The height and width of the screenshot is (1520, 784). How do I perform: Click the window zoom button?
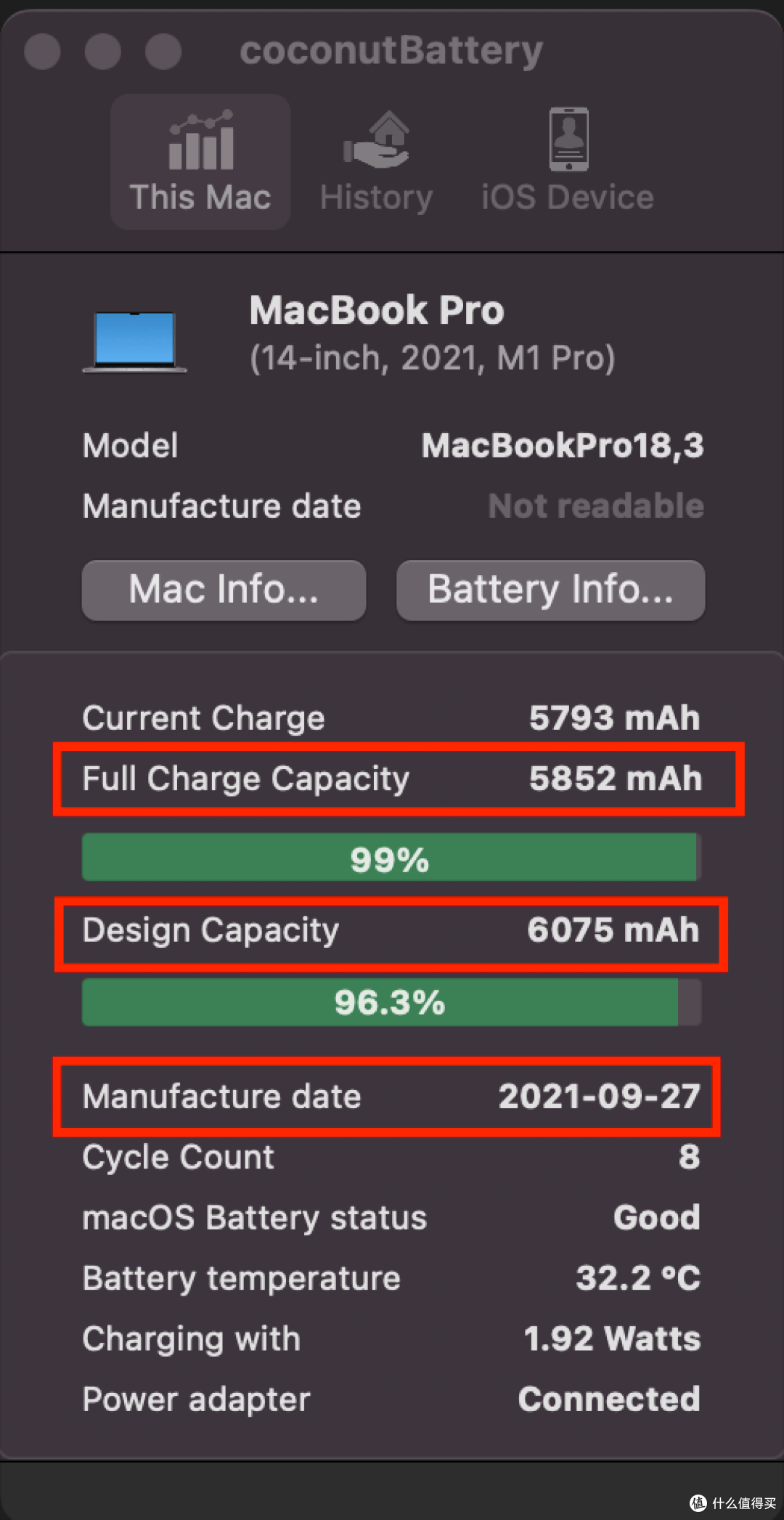163,52
